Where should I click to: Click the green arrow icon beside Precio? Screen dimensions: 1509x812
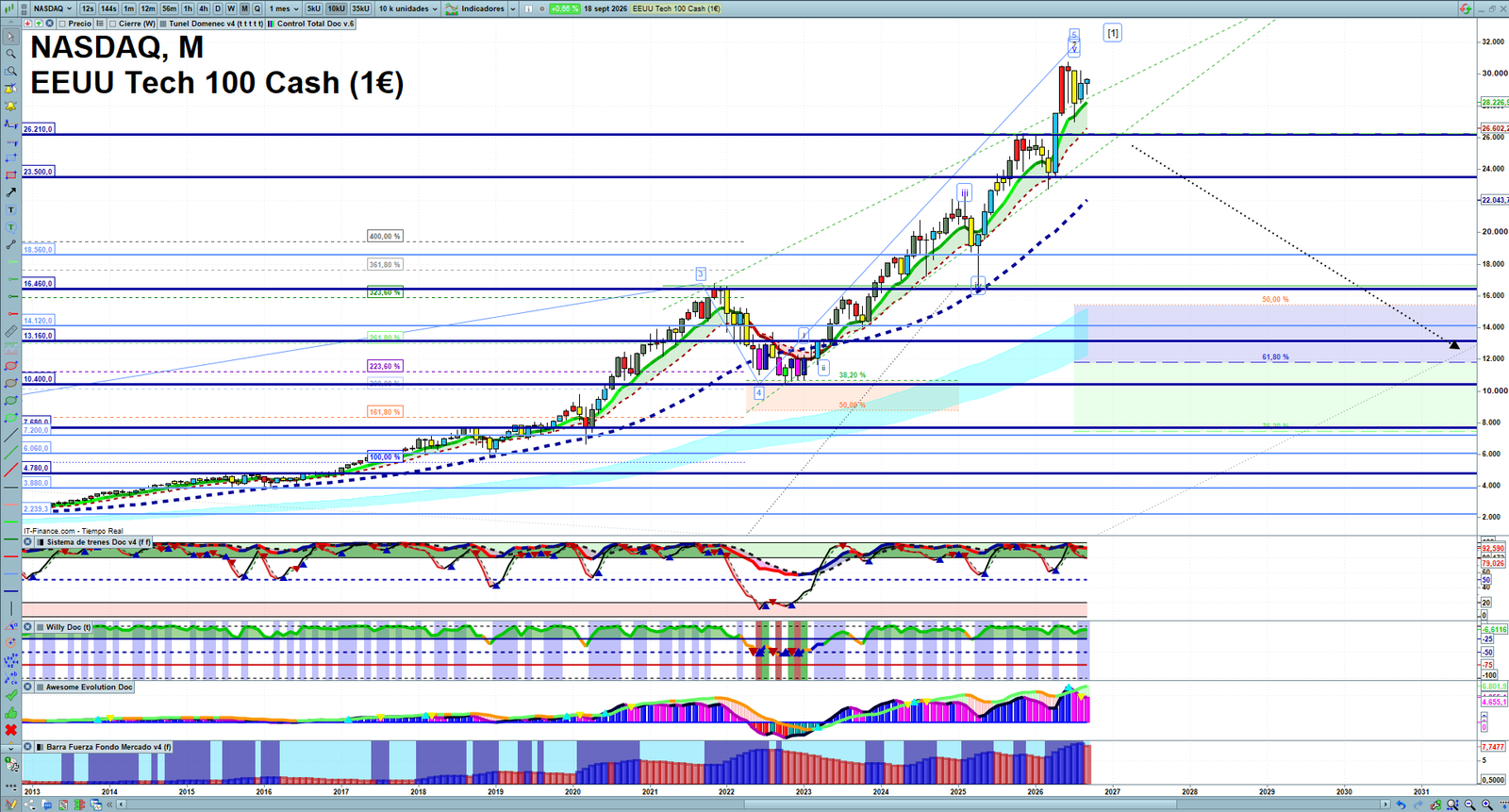point(39,23)
